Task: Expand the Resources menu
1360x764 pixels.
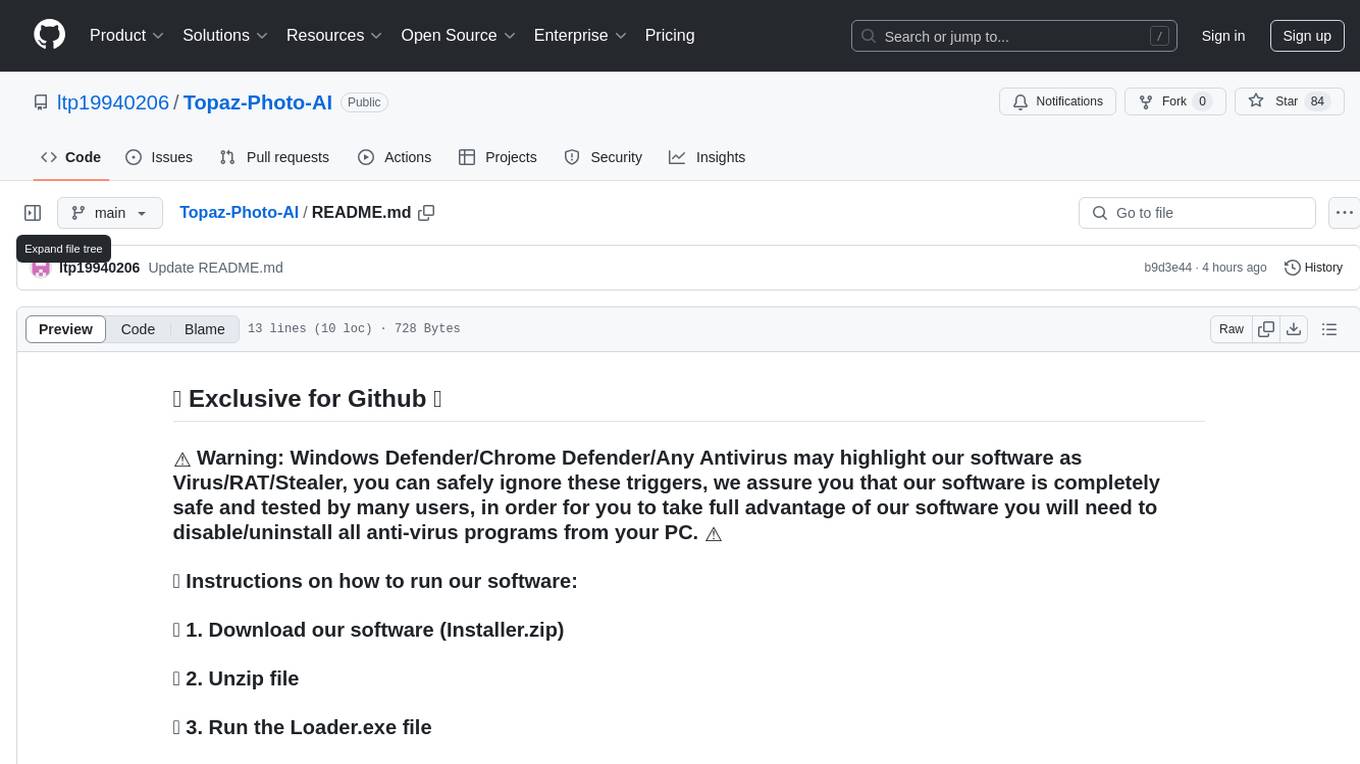Action: 334,35
